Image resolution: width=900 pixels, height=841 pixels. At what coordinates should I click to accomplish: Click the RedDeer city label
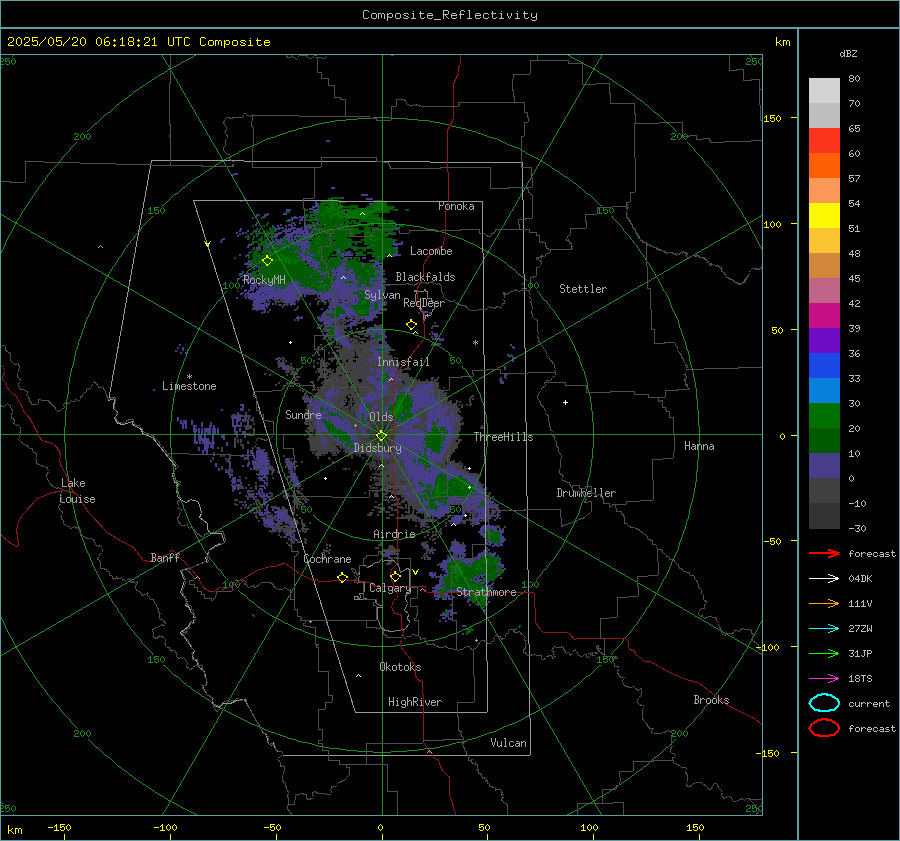[x=424, y=303]
